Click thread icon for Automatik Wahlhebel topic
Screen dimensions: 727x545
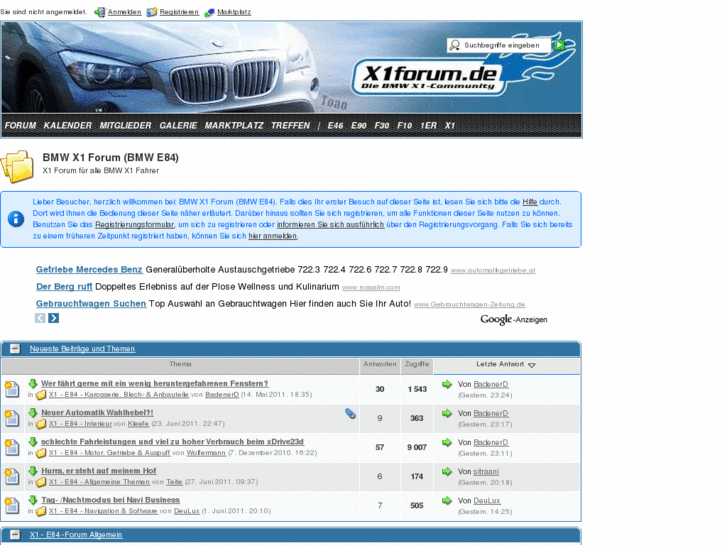click(12, 418)
